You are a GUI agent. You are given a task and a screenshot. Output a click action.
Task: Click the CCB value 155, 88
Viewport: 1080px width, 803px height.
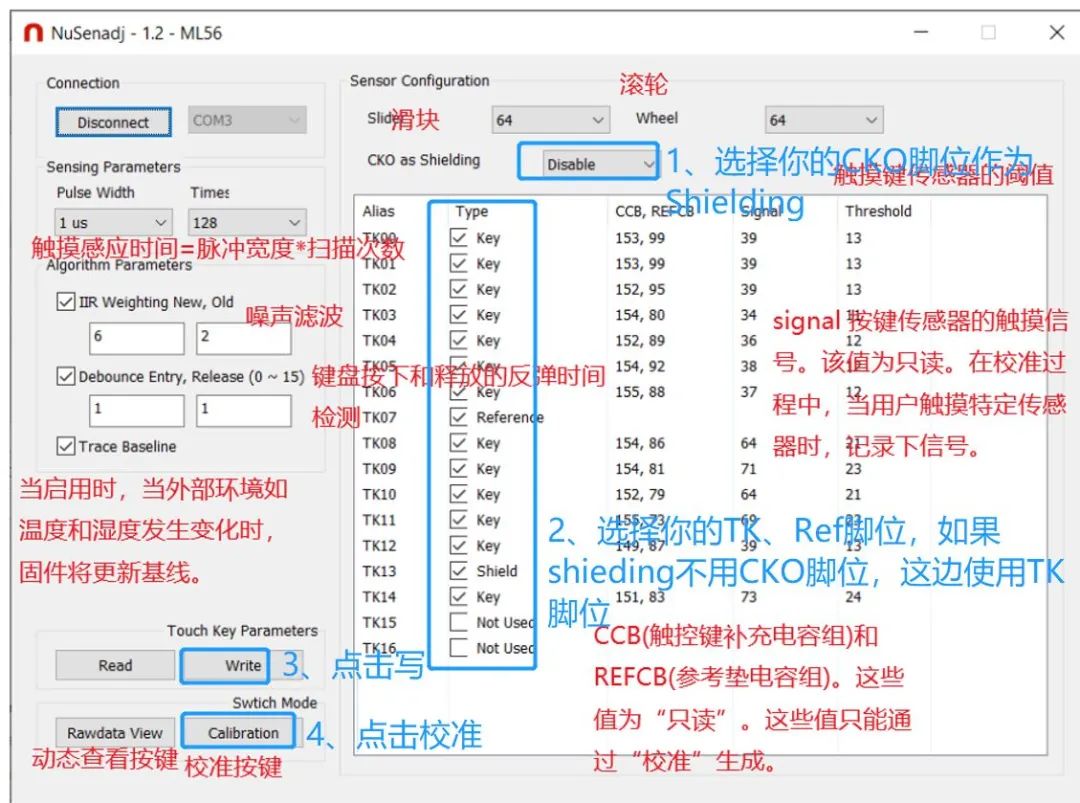(x=640, y=391)
